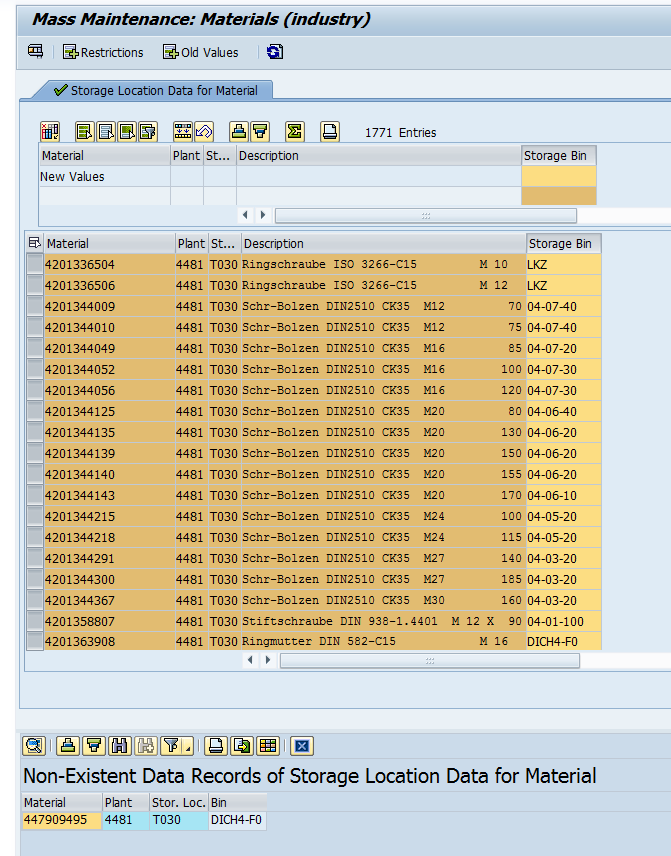
Task: Click the Change Layout colored grid icon
Action: pos(268,746)
